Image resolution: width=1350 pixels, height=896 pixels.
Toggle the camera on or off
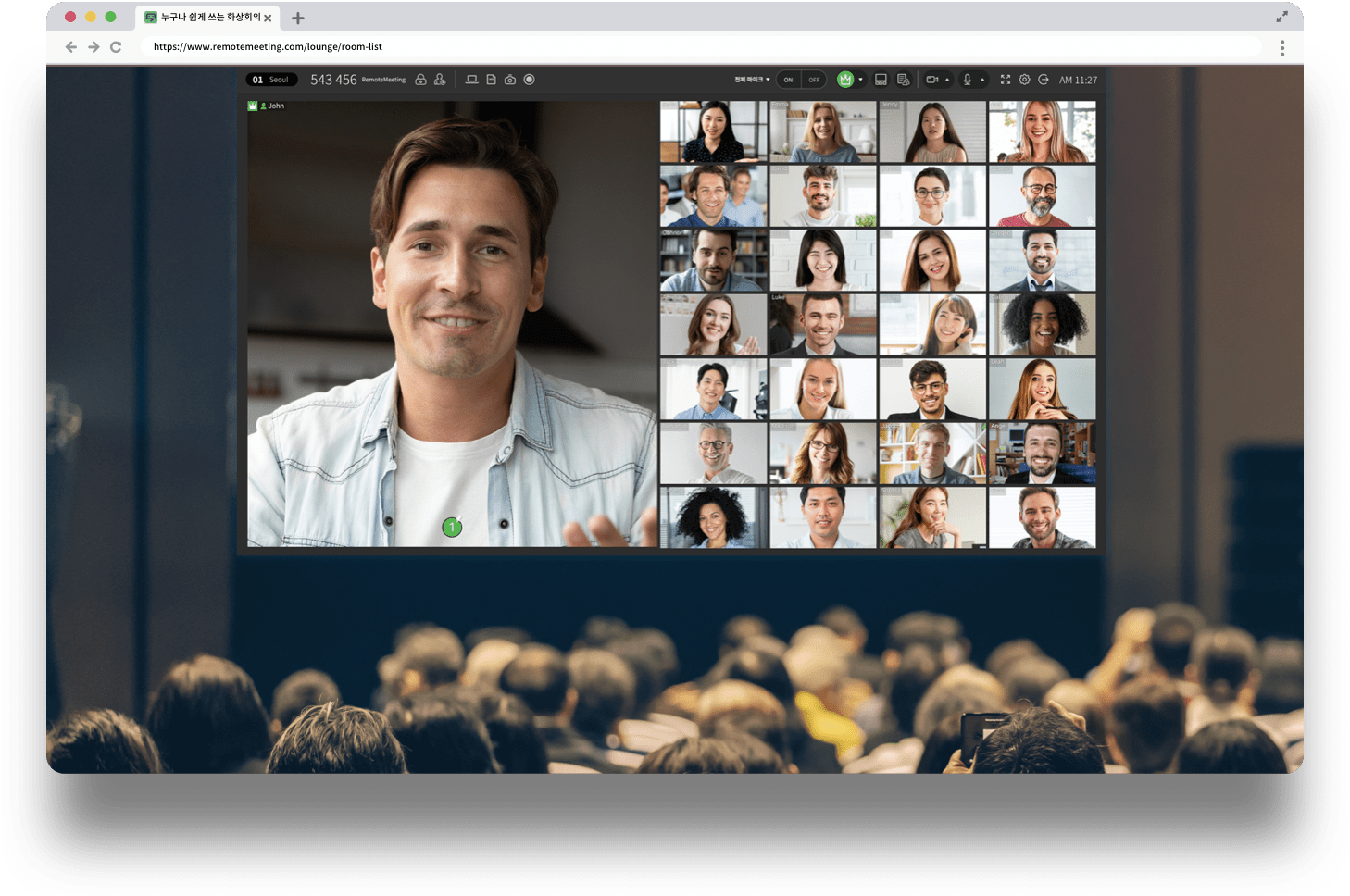click(932, 80)
